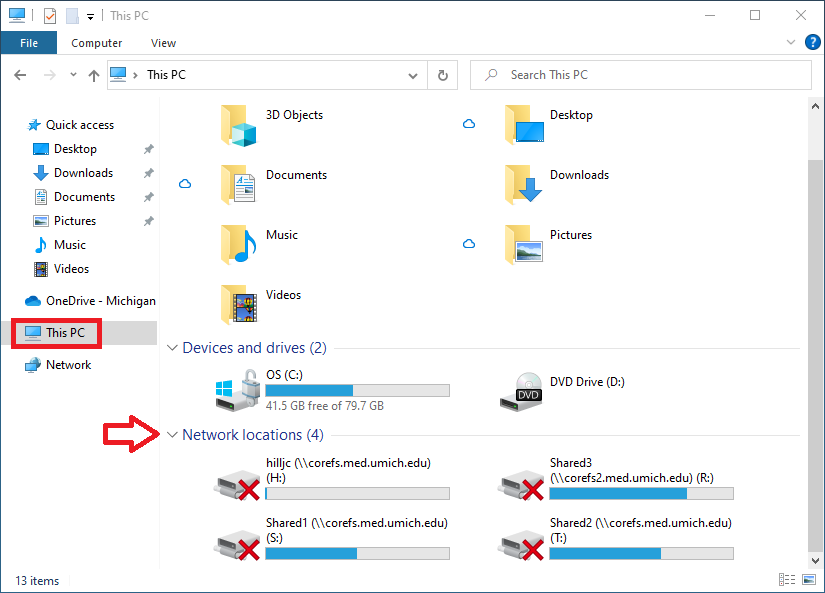Open the Help question mark button

pyautogui.click(x=812, y=42)
